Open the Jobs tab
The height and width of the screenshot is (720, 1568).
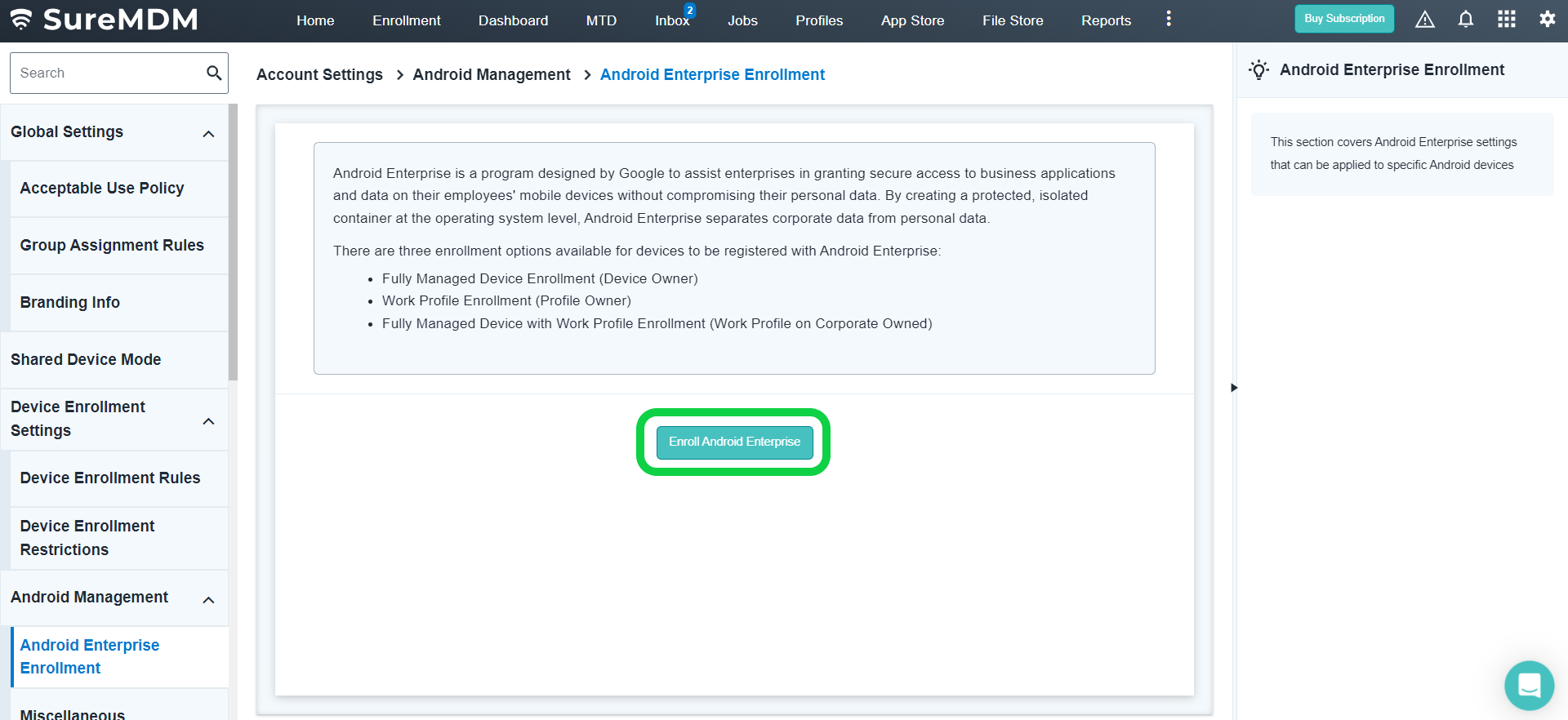(x=742, y=20)
